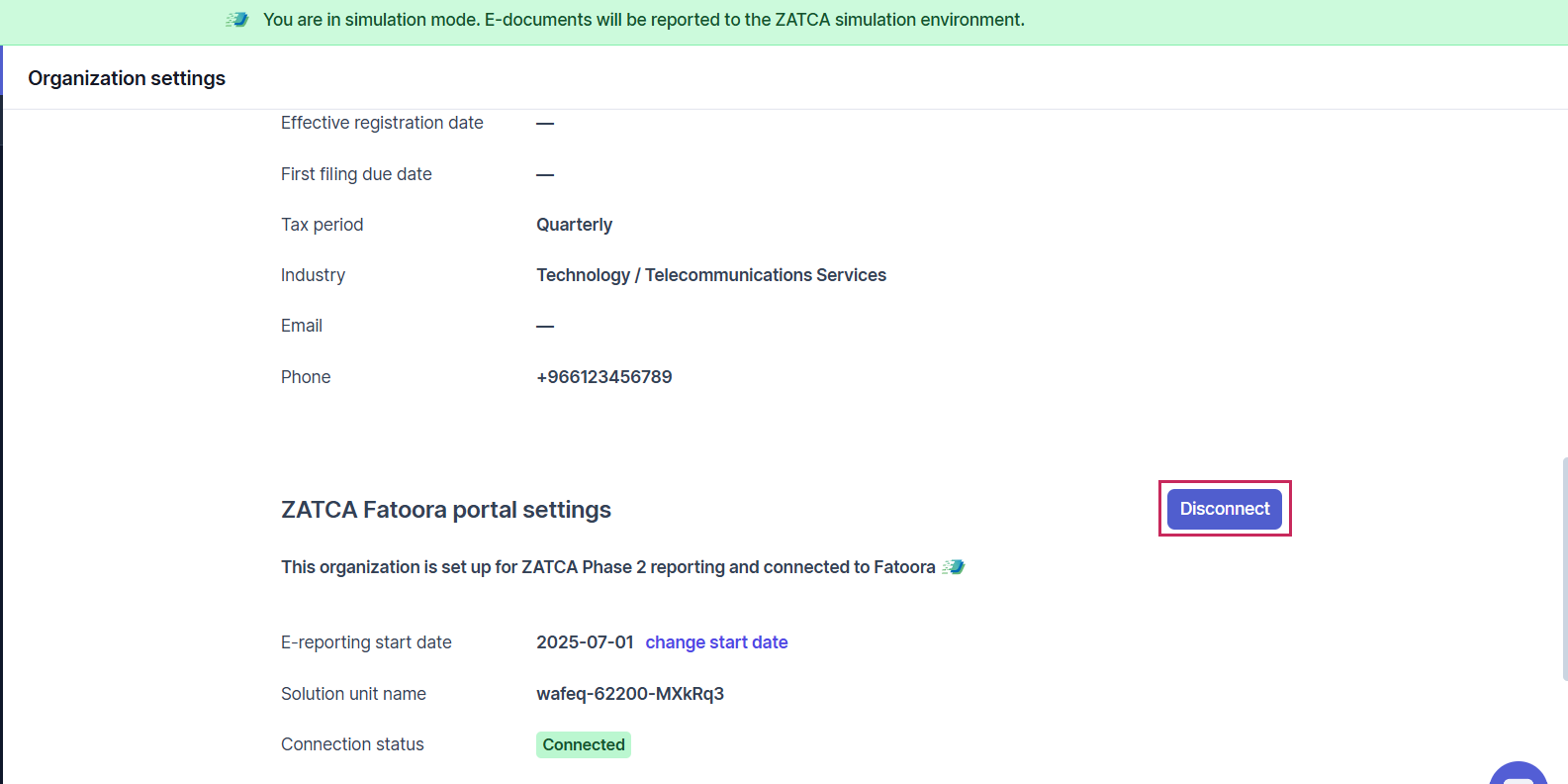Click the Email field label
1568x784 pixels.
click(x=302, y=326)
